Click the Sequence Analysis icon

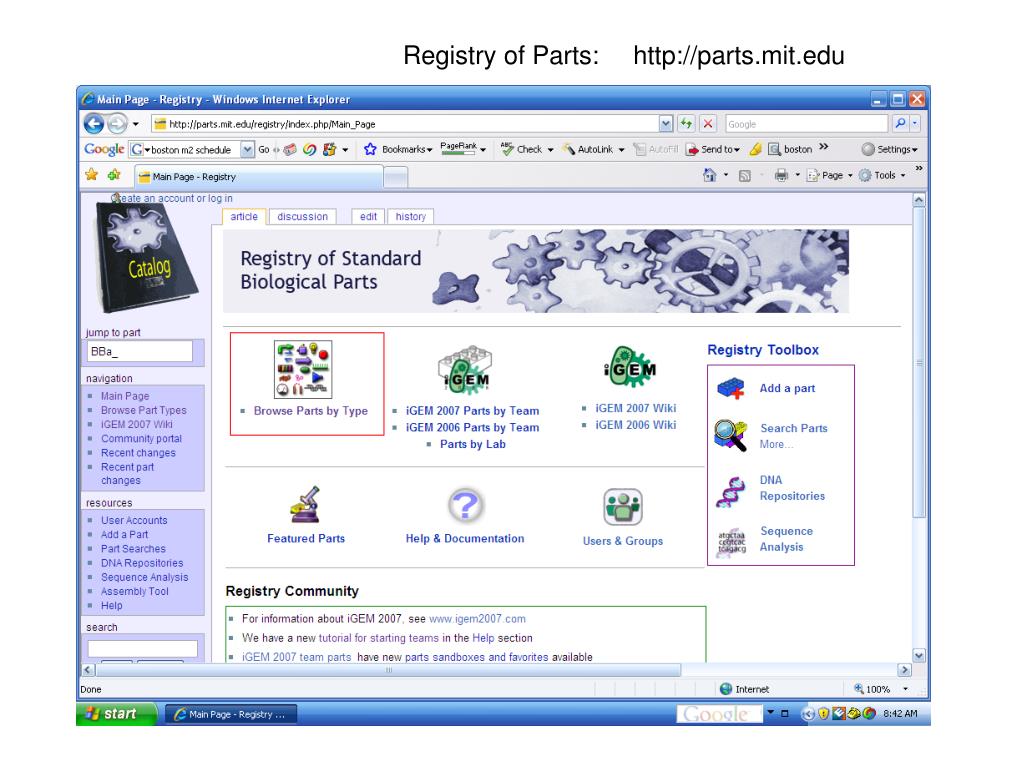tap(731, 541)
